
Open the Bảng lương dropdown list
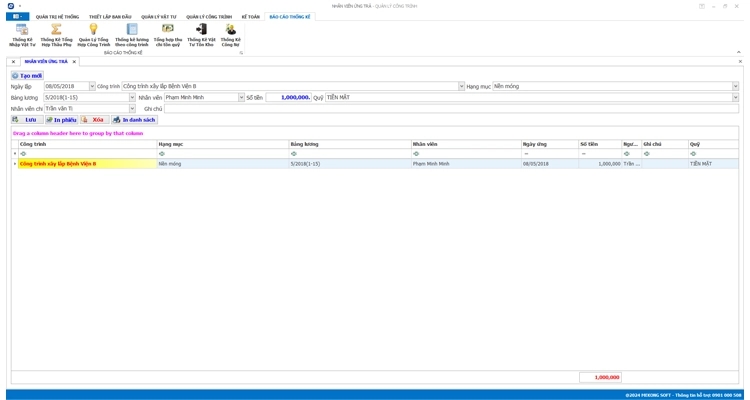click(132, 98)
